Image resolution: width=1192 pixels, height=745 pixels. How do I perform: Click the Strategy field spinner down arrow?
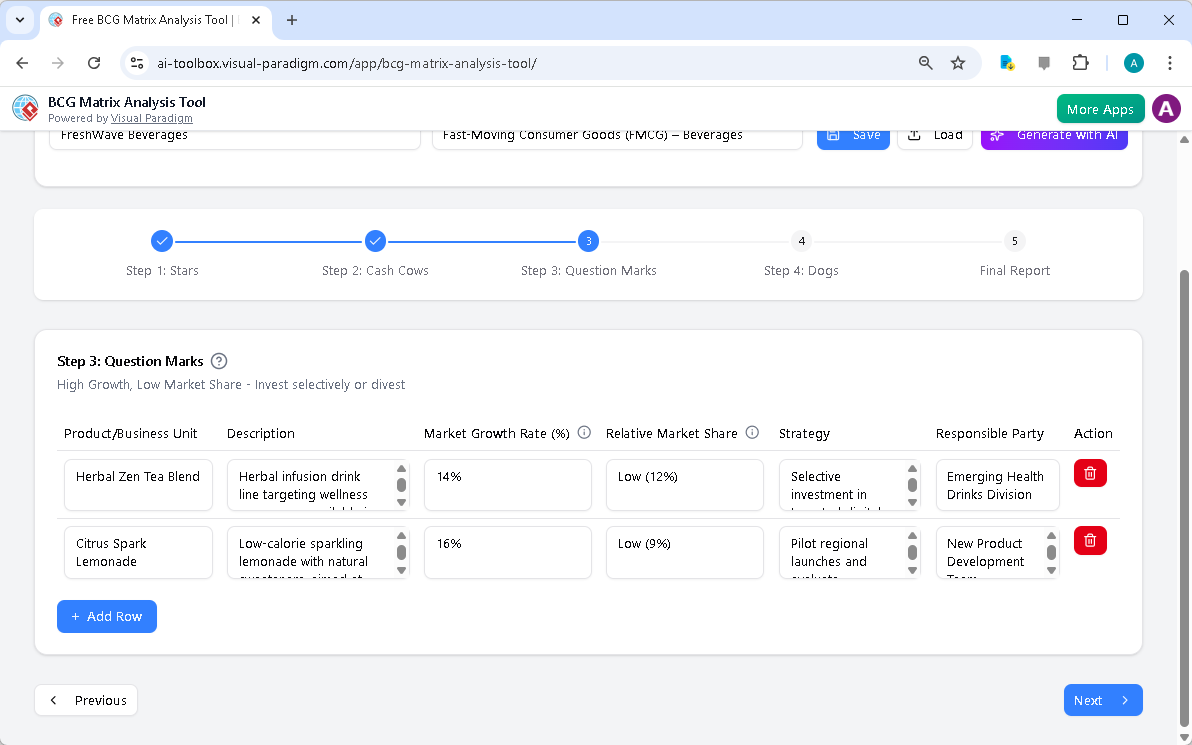(911, 500)
